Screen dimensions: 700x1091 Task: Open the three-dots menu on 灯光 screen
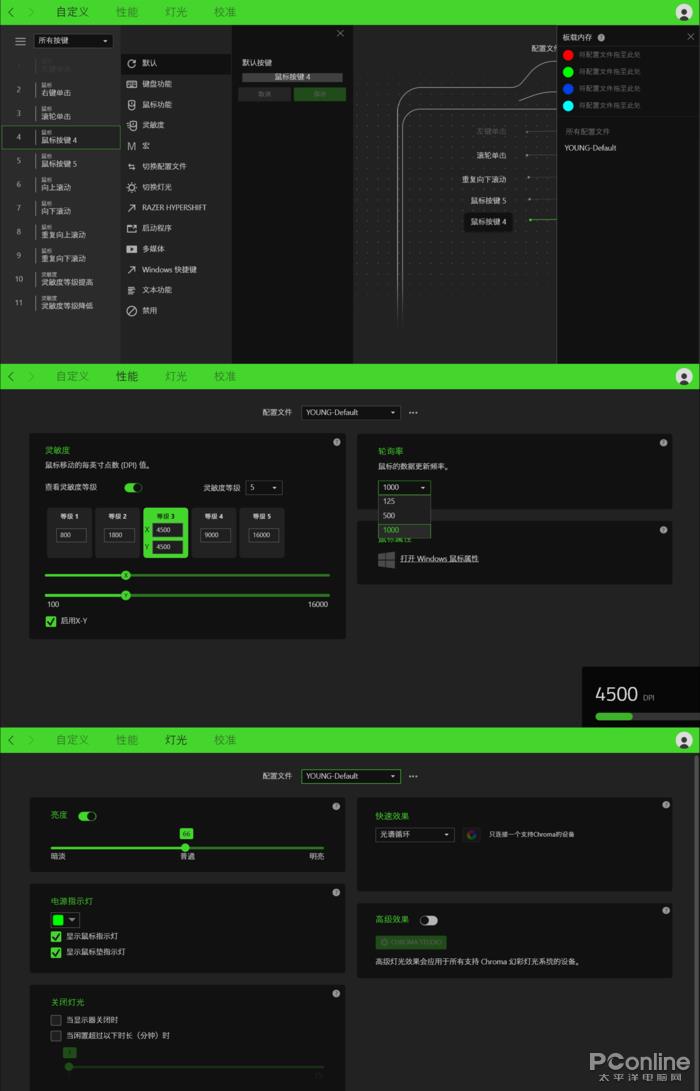[x=413, y=777]
